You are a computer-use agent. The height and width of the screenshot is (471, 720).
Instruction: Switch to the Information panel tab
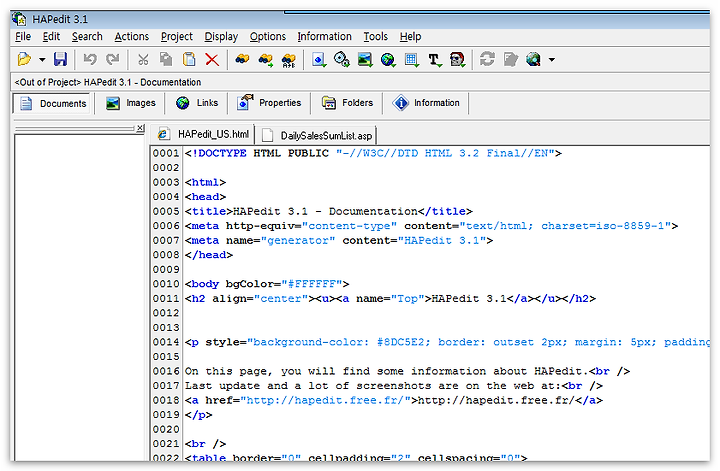[x=426, y=103]
